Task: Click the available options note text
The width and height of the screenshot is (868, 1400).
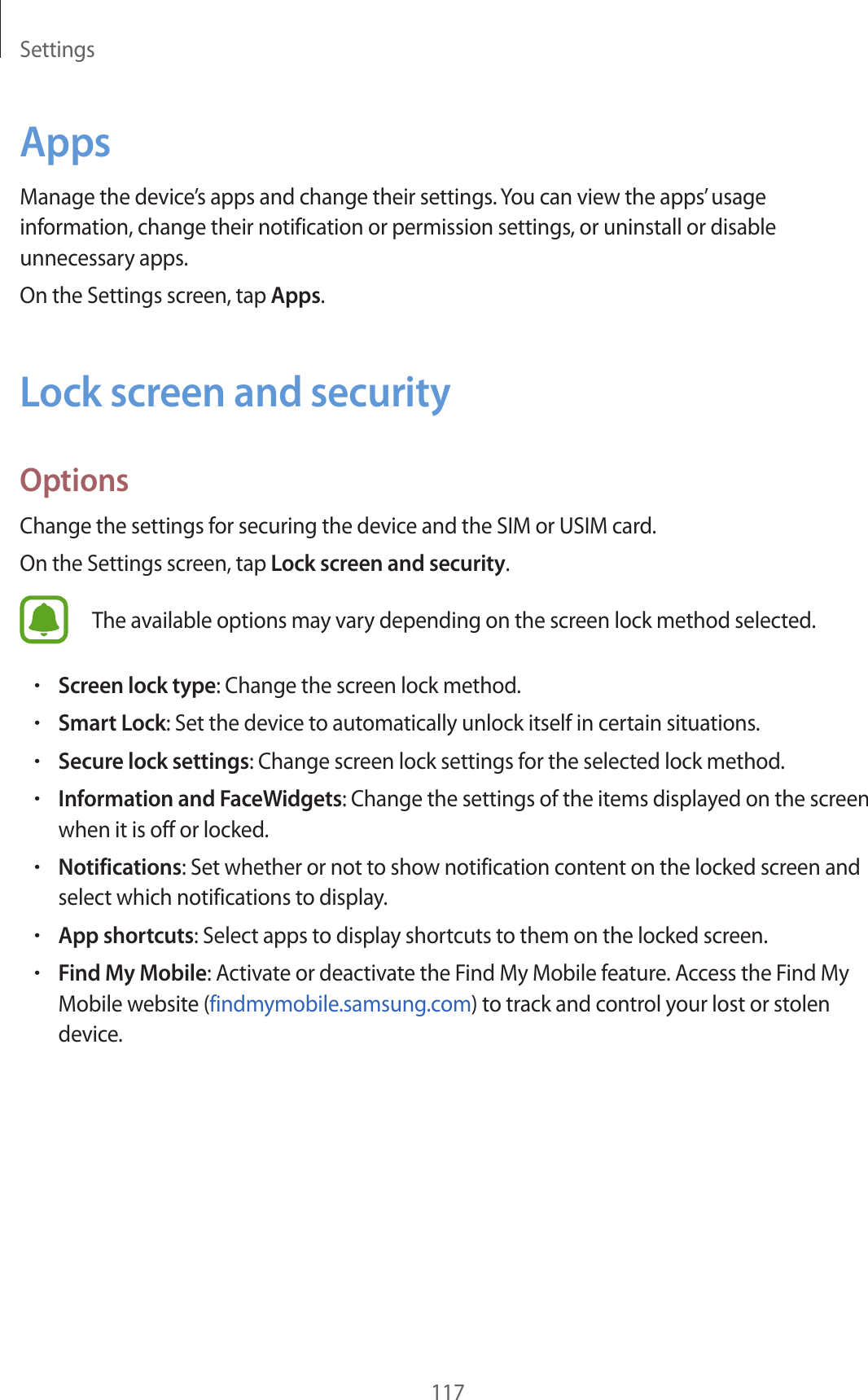Action: (x=453, y=621)
